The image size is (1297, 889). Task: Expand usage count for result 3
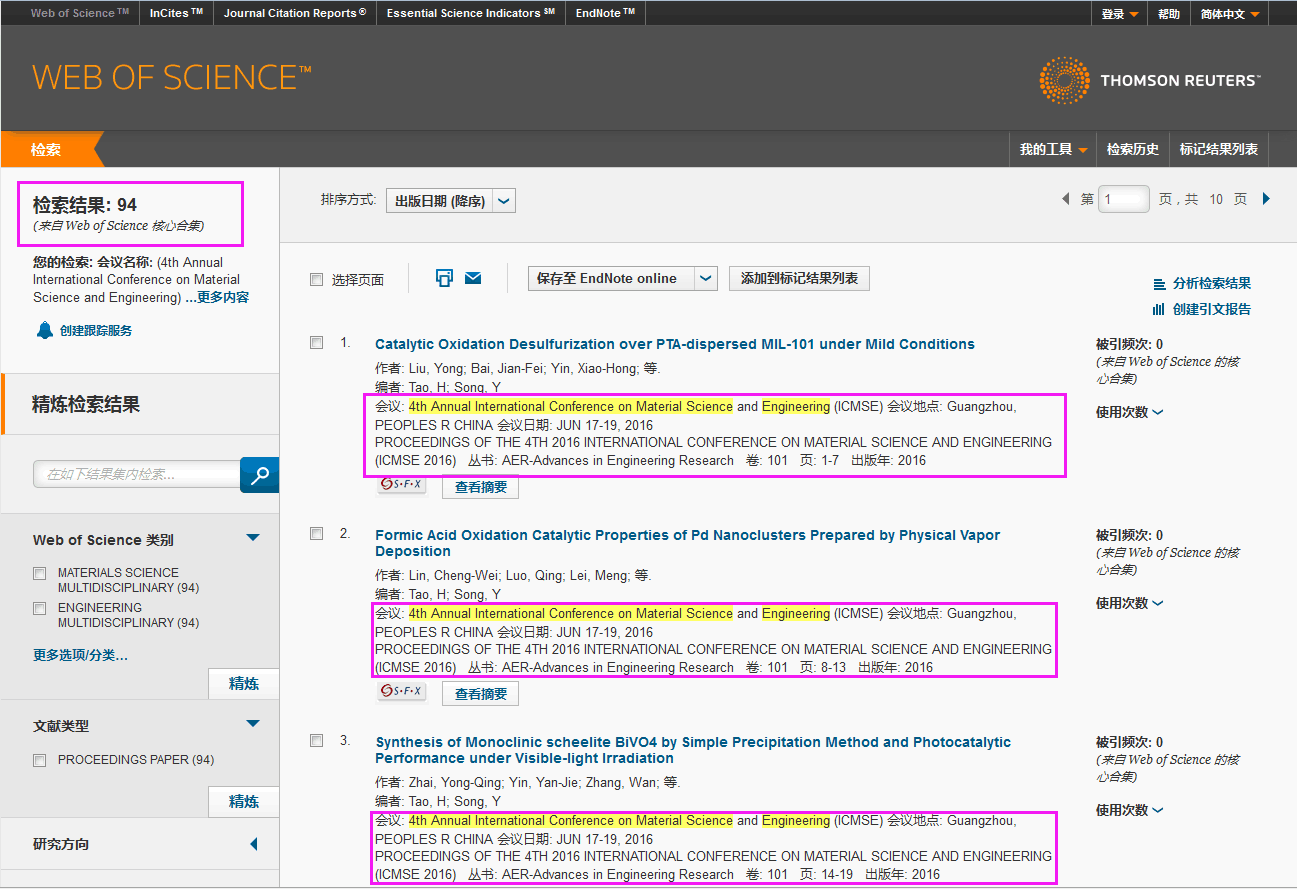[x=1130, y=810]
